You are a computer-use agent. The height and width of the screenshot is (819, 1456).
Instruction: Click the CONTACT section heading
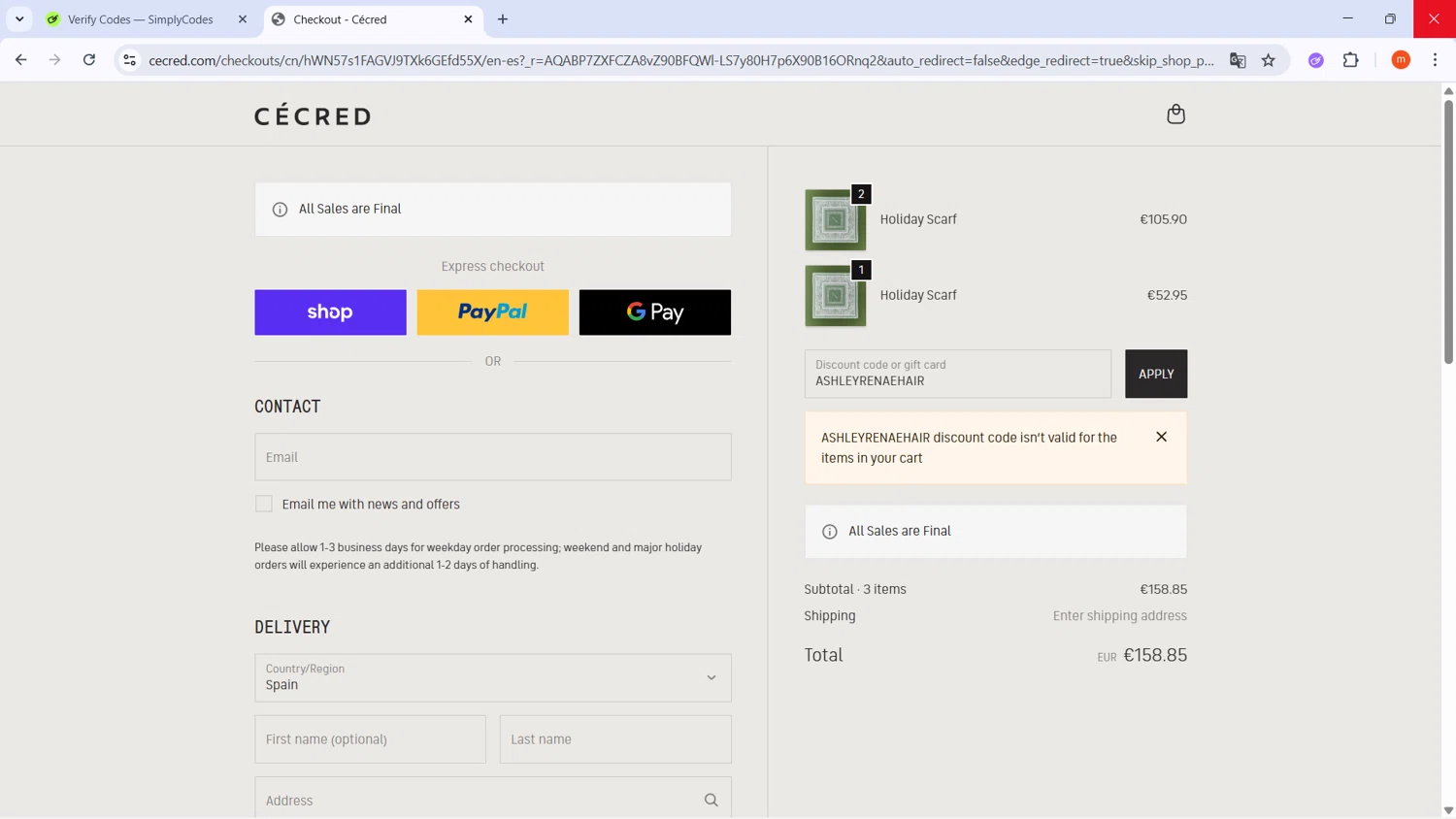pos(287,407)
